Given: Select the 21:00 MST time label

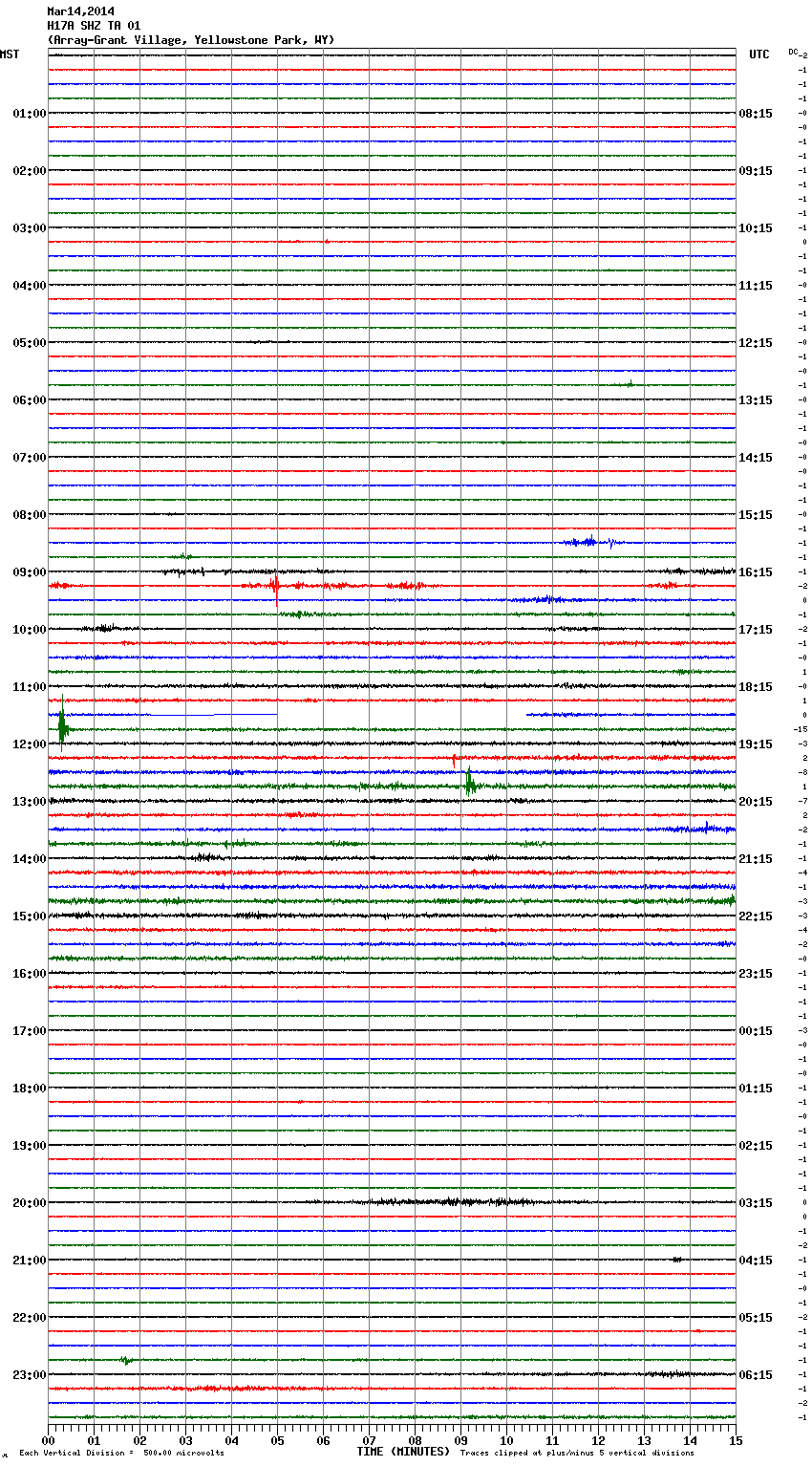Looking at the screenshot, I should click(x=30, y=1261).
